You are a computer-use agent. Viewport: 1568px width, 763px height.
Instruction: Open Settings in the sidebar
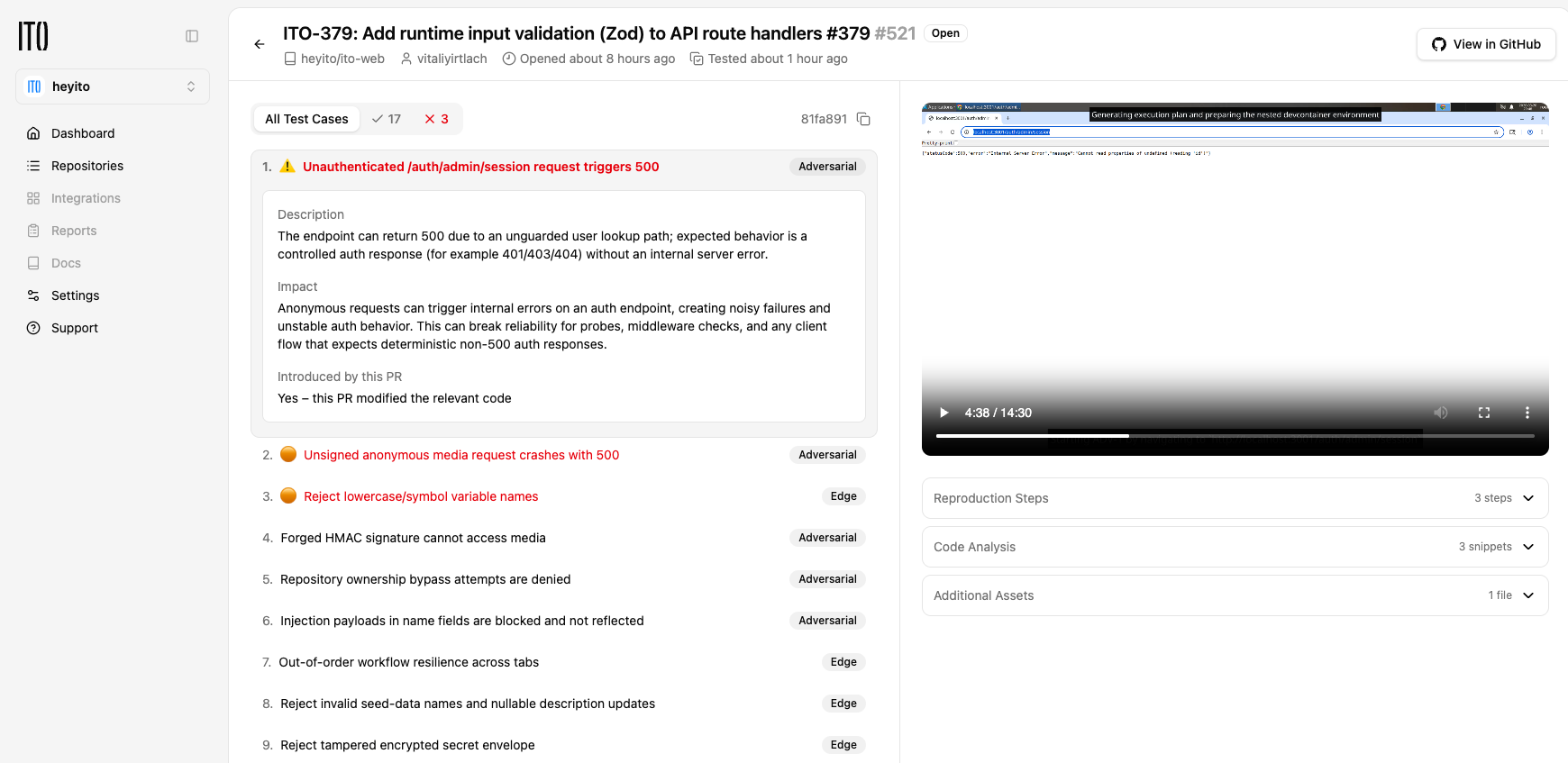tap(75, 295)
